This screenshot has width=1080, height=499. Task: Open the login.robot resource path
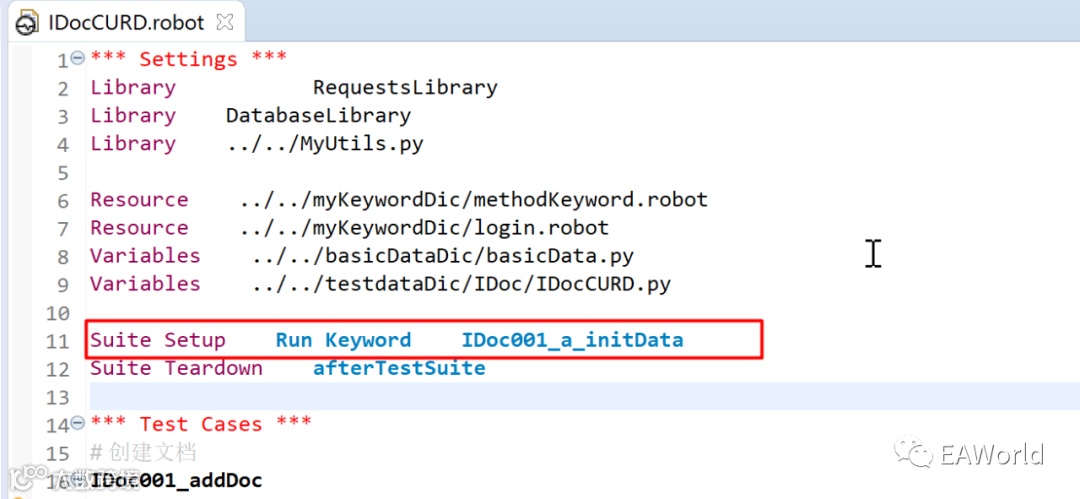point(424,227)
